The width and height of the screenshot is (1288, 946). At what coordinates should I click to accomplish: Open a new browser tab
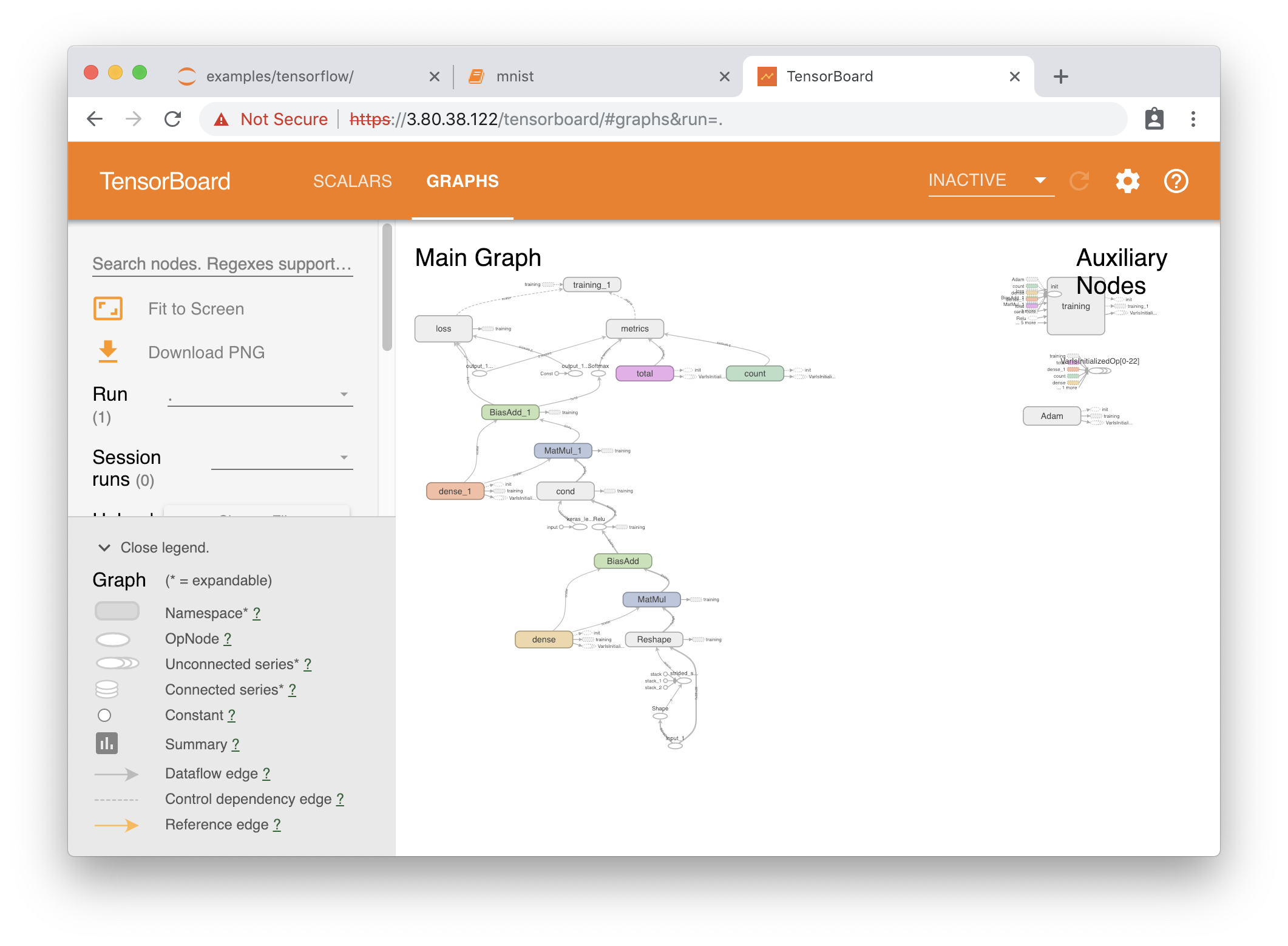1060,77
